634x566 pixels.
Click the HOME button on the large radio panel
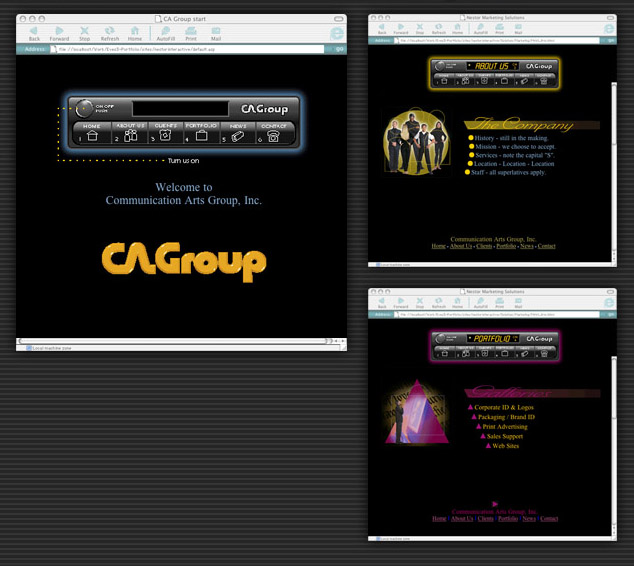click(92, 133)
